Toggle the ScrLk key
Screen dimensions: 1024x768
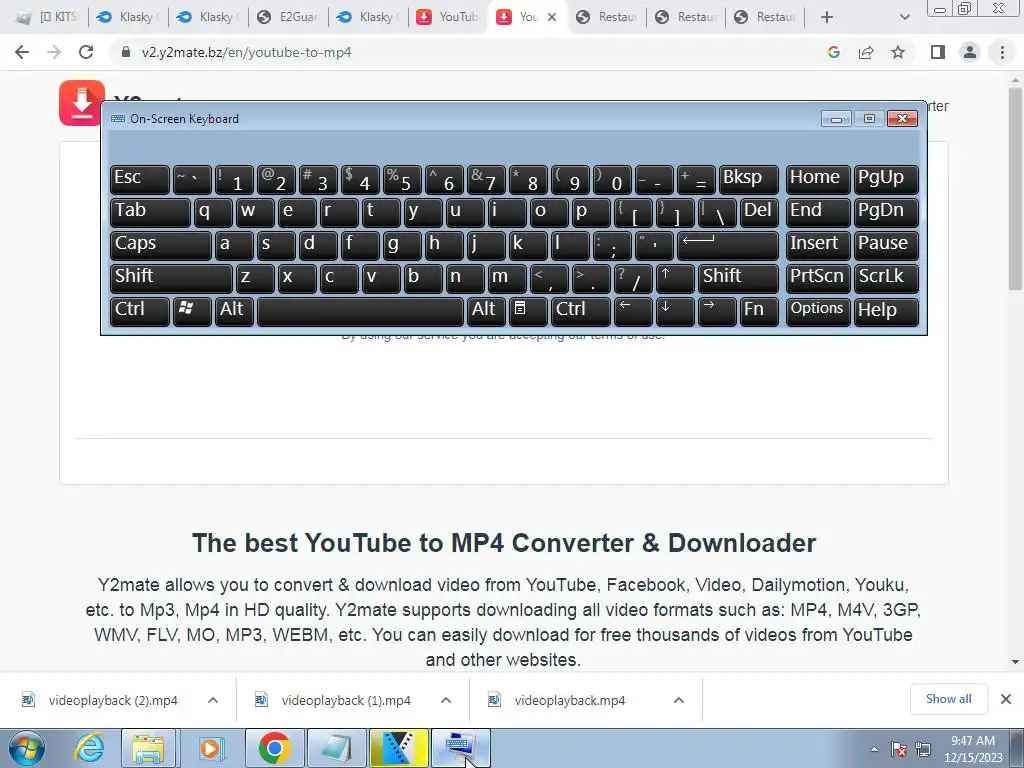pos(886,278)
